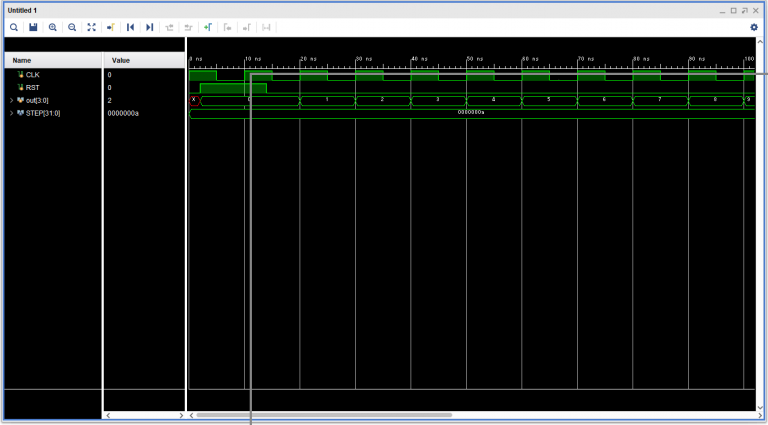Open waveform settings gear
Viewport: 768px width, 425px height.
coord(754,27)
